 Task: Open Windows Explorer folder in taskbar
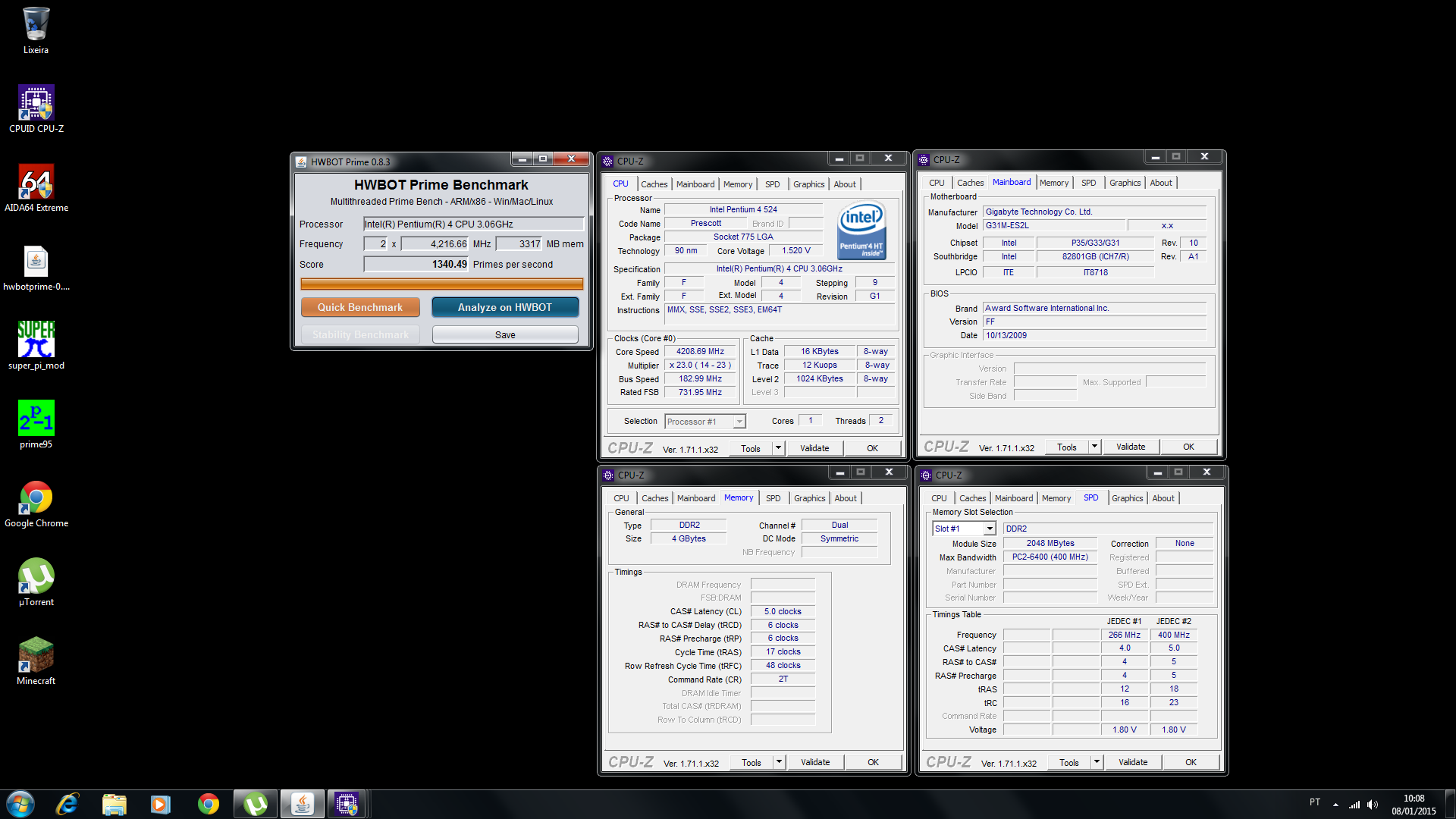114,804
